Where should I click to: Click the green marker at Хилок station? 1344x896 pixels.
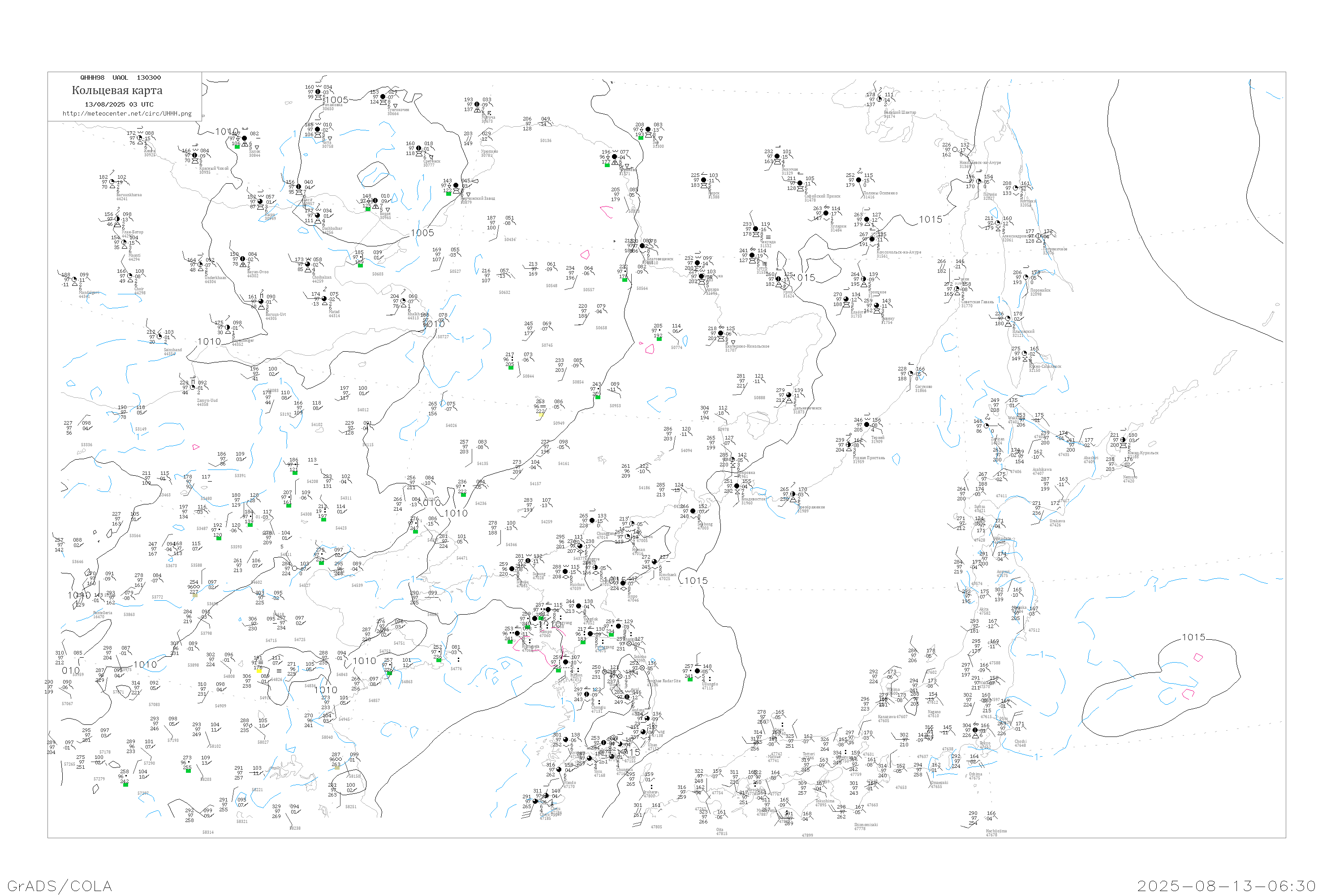(x=237, y=147)
